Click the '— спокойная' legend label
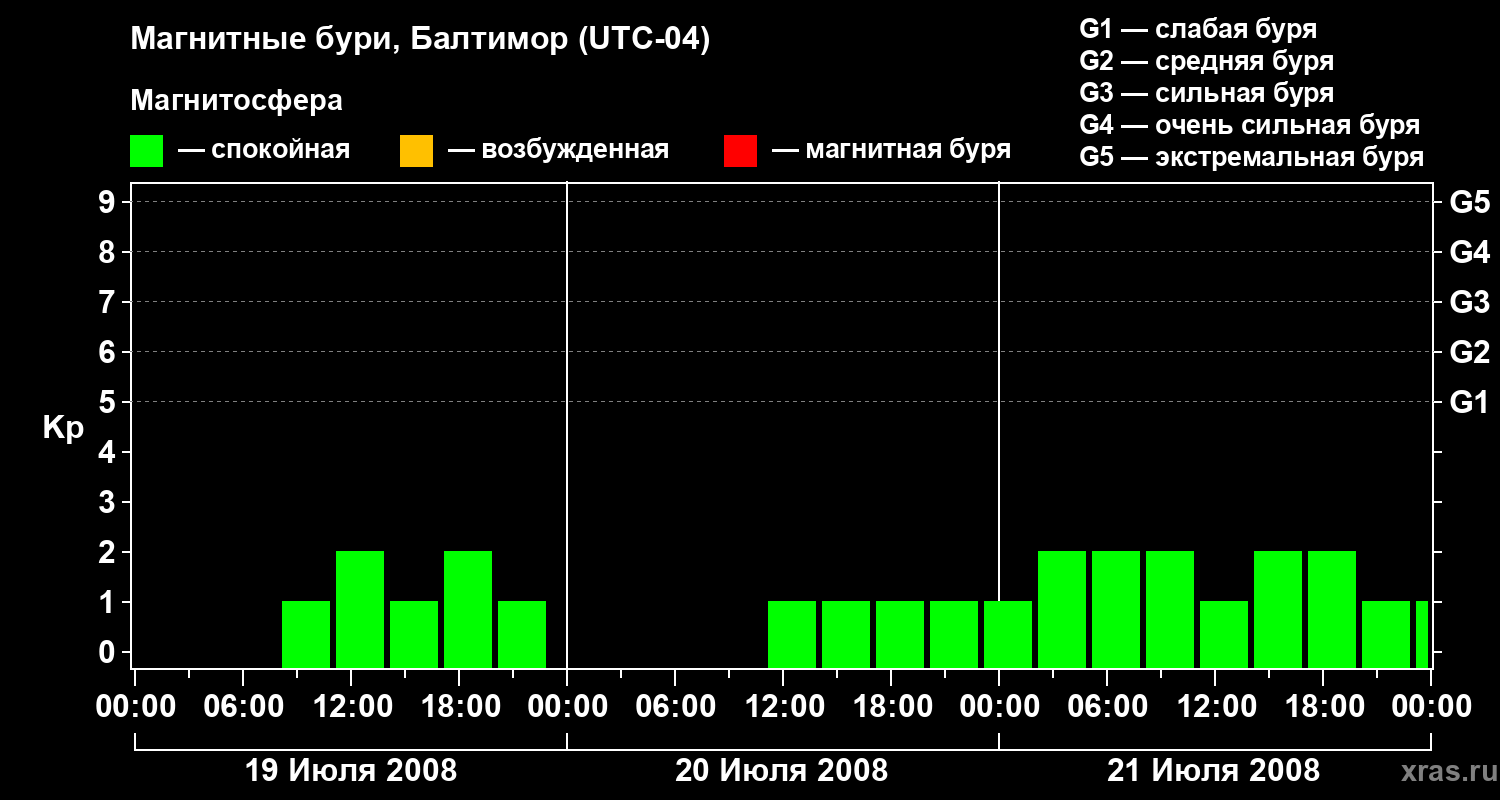The width and height of the screenshot is (1500, 800). 263,151
